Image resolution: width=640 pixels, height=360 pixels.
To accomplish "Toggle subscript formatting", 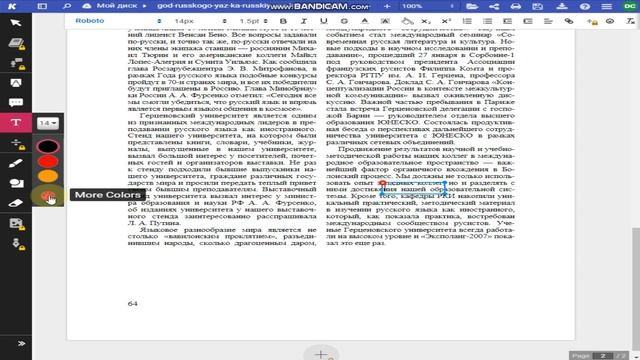I will pos(426,21).
